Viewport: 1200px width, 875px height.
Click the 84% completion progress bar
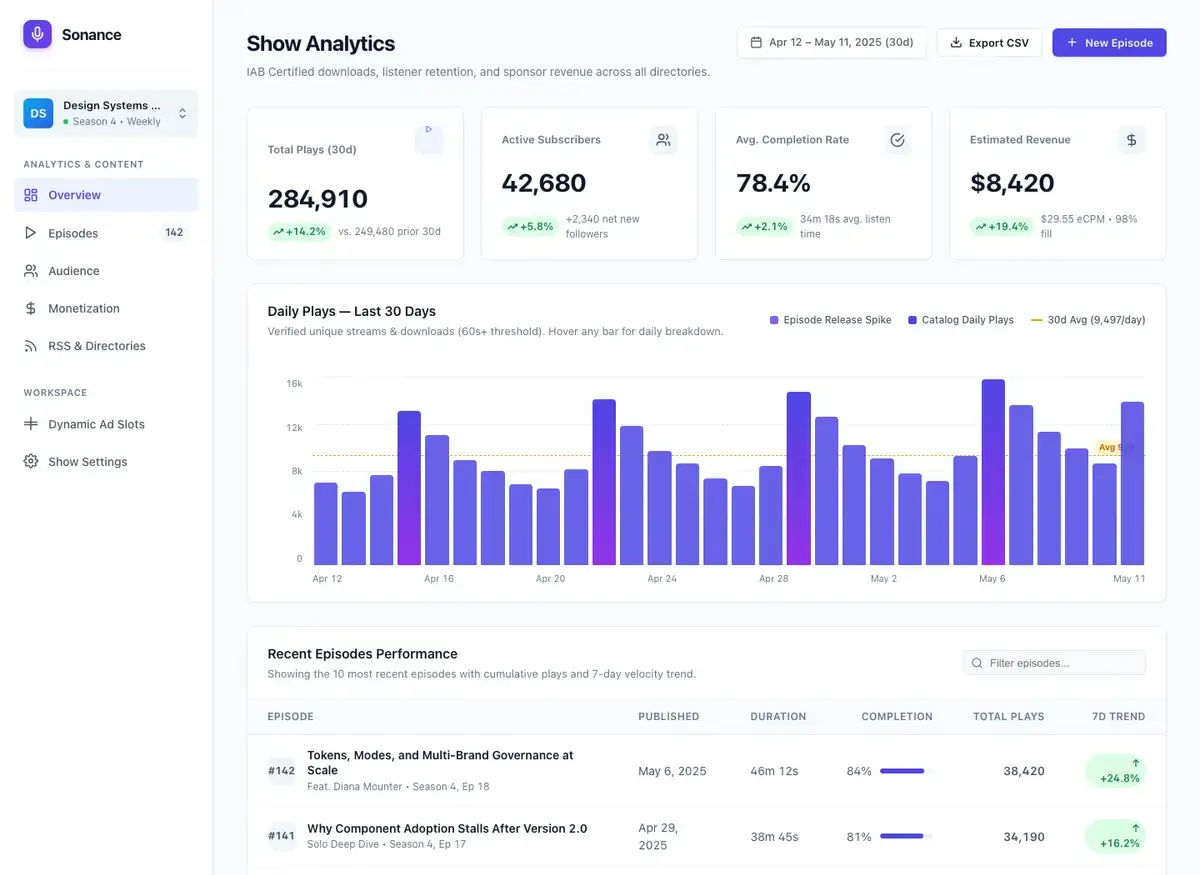click(x=906, y=771)
